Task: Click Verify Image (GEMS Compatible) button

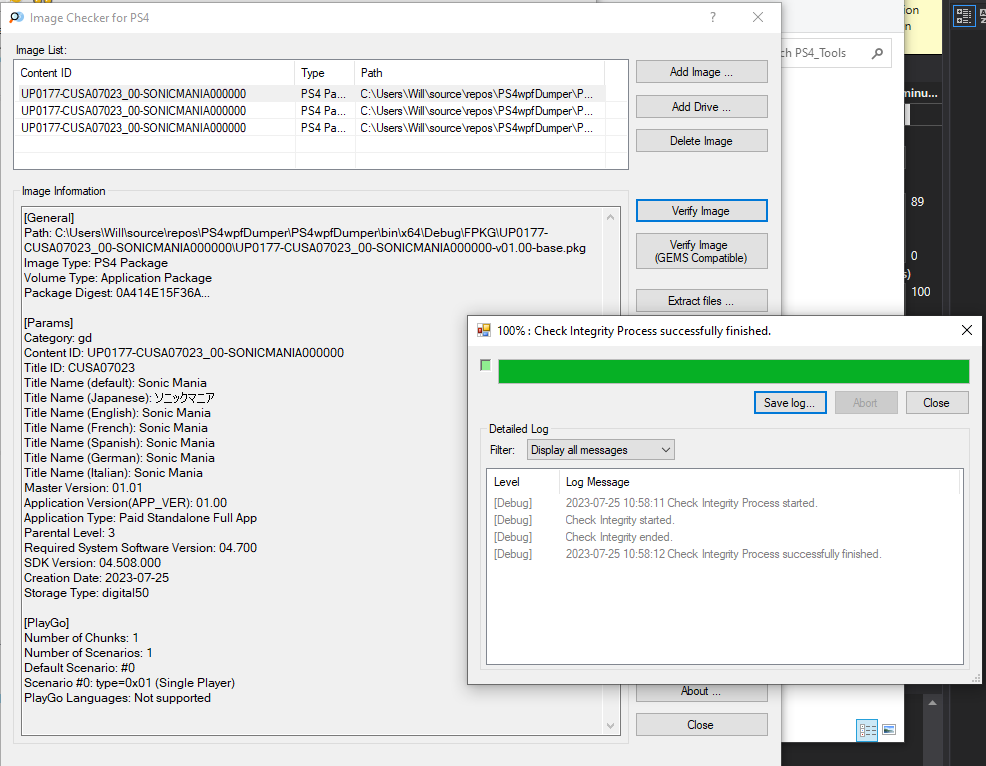Action: tap(701, 251)
